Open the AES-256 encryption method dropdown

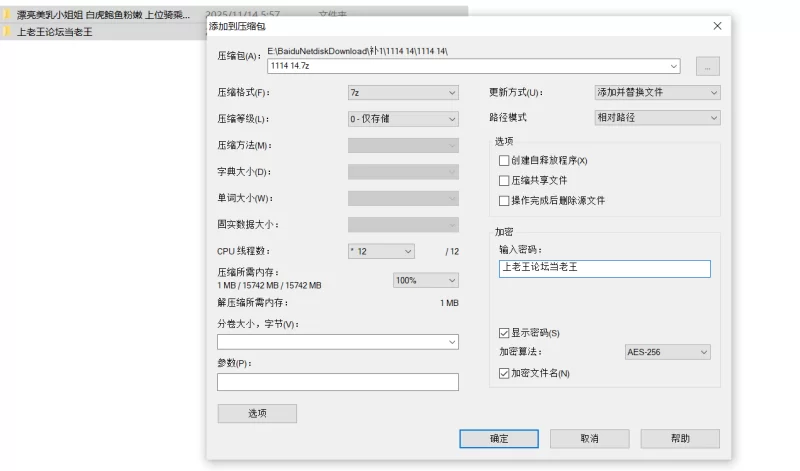pyautogui.click(x=667, y=352)
